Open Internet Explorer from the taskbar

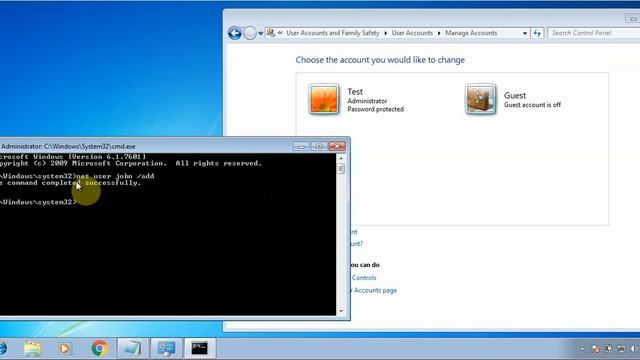point(2,348)
